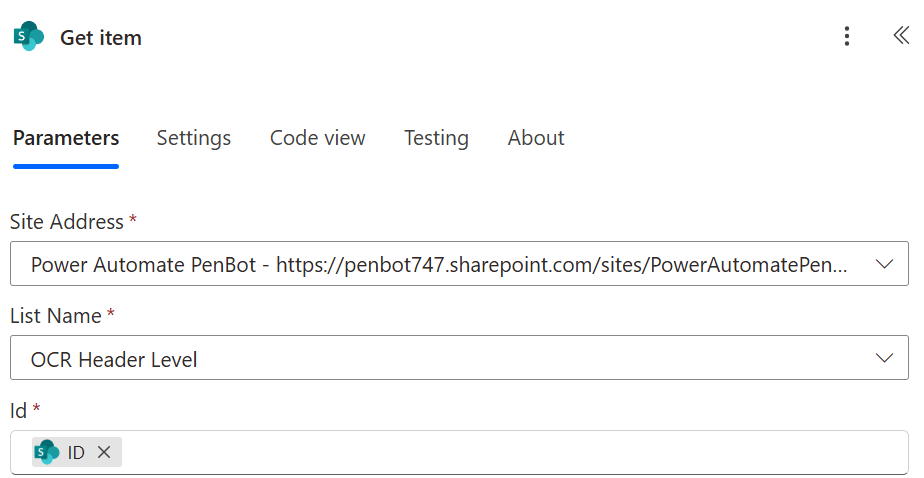Select the About tab
This screenshot has width=924, height=478.
[x=536, y=138]
